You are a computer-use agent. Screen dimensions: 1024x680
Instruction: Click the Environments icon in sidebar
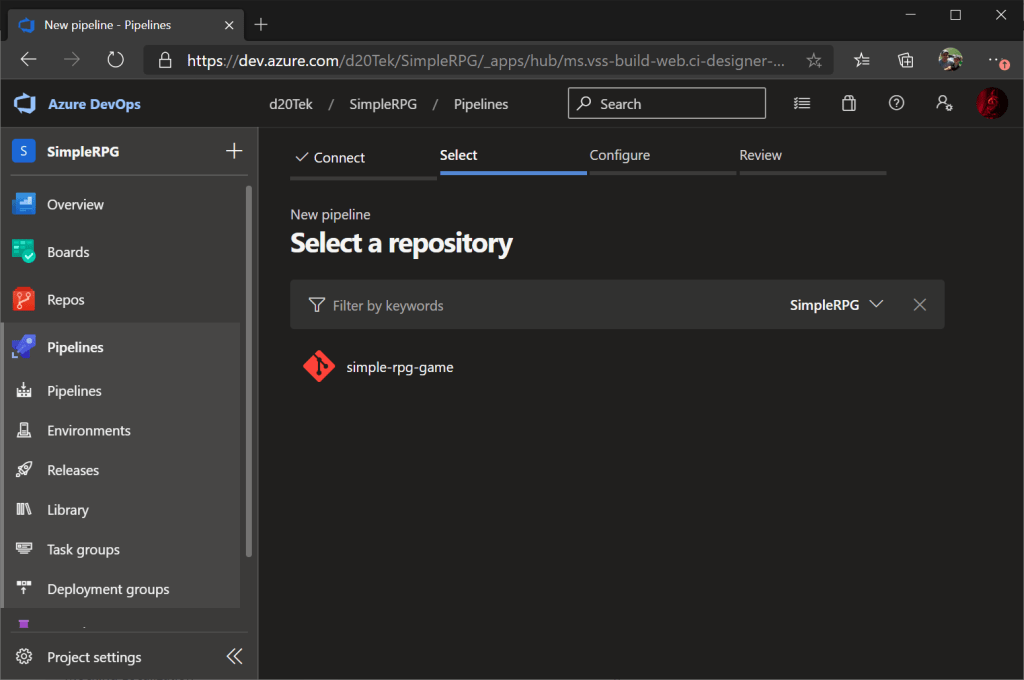[24, 431]
